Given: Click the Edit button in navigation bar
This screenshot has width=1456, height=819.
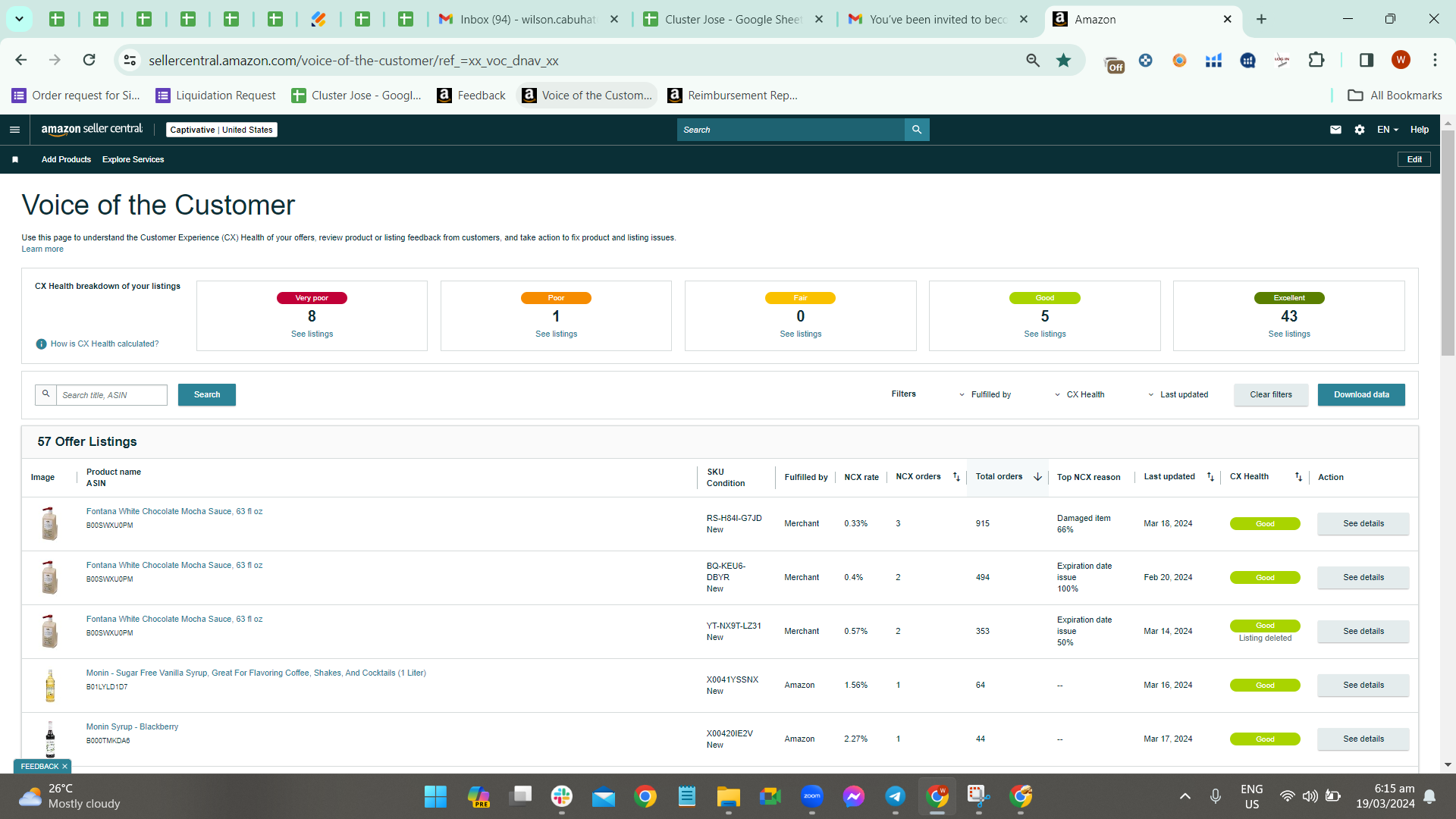Looking at the screenshot, I should tap(1414, 159).
